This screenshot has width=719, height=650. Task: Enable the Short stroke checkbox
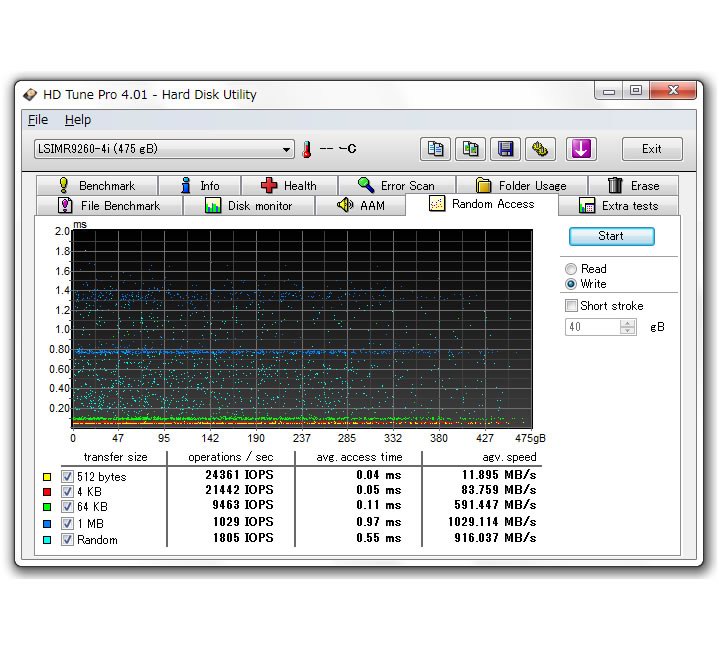(572, 306)
